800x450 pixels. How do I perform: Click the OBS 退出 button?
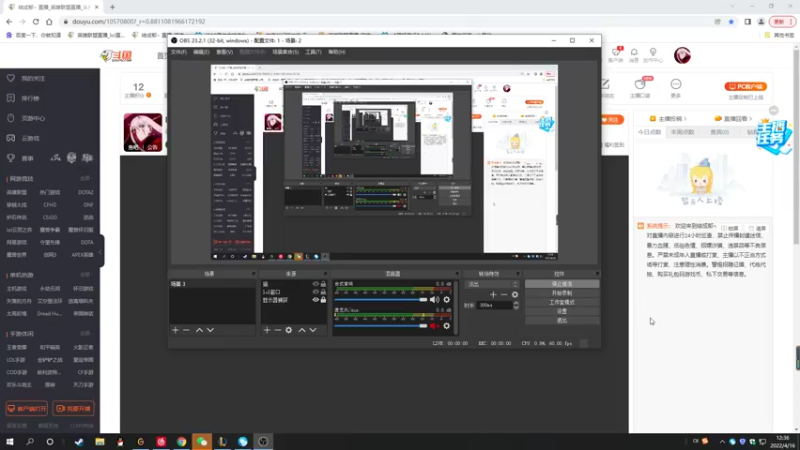pyautogui.click(x=562, y=320)
